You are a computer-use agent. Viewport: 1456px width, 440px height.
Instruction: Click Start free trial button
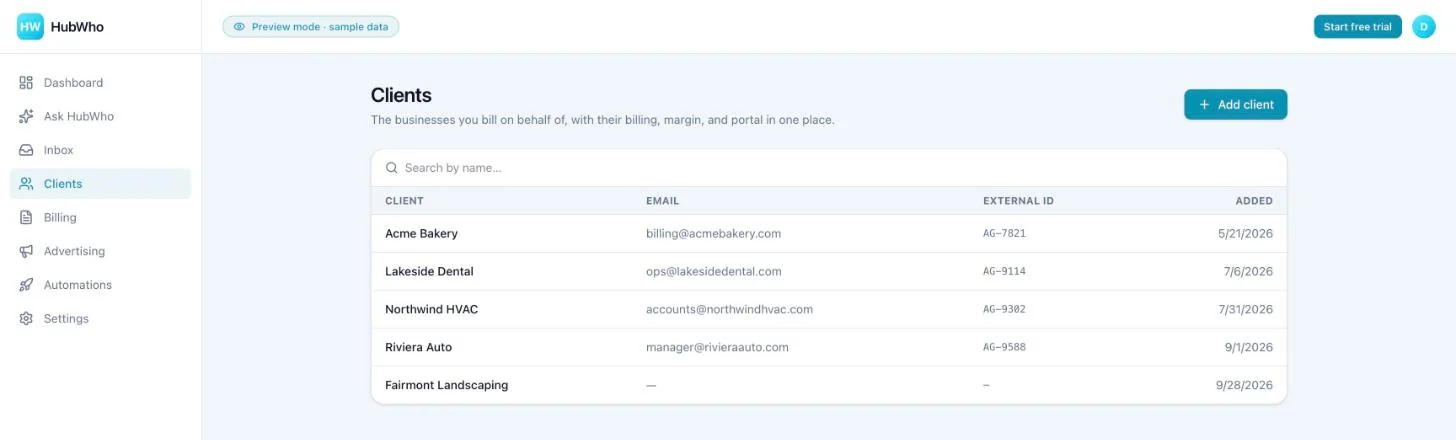pyautogui.click(x=1357, y=27)
